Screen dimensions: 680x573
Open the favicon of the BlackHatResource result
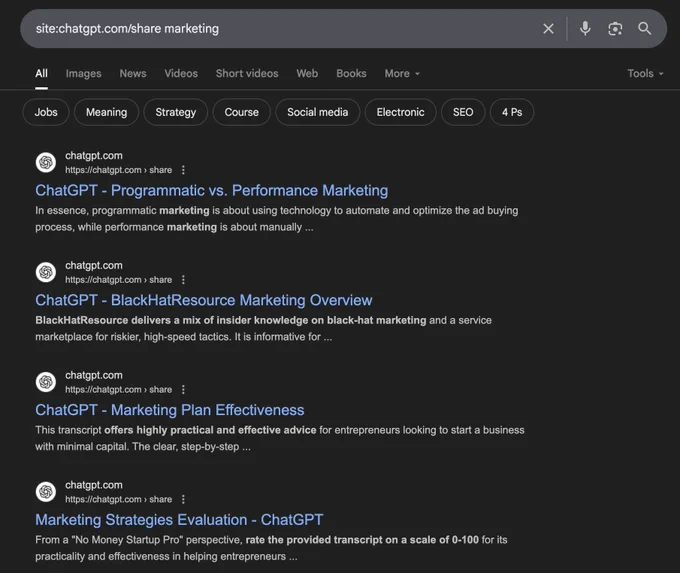coord(46,272)
